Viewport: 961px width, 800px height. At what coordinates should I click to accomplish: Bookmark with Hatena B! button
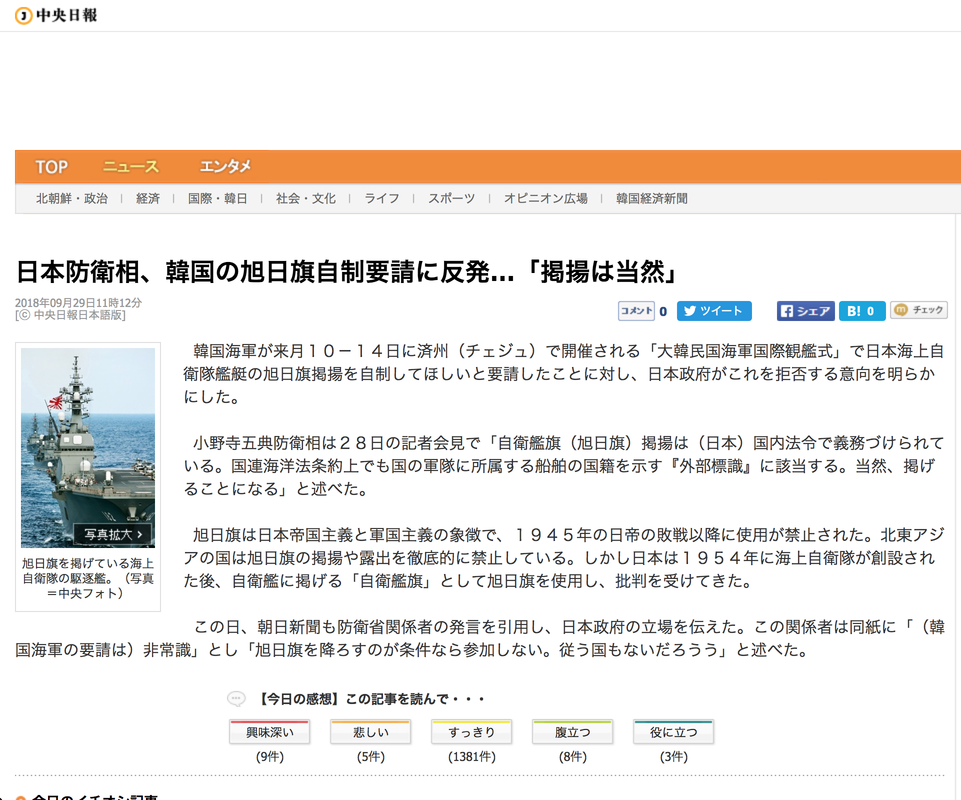(x=861, y=311)
